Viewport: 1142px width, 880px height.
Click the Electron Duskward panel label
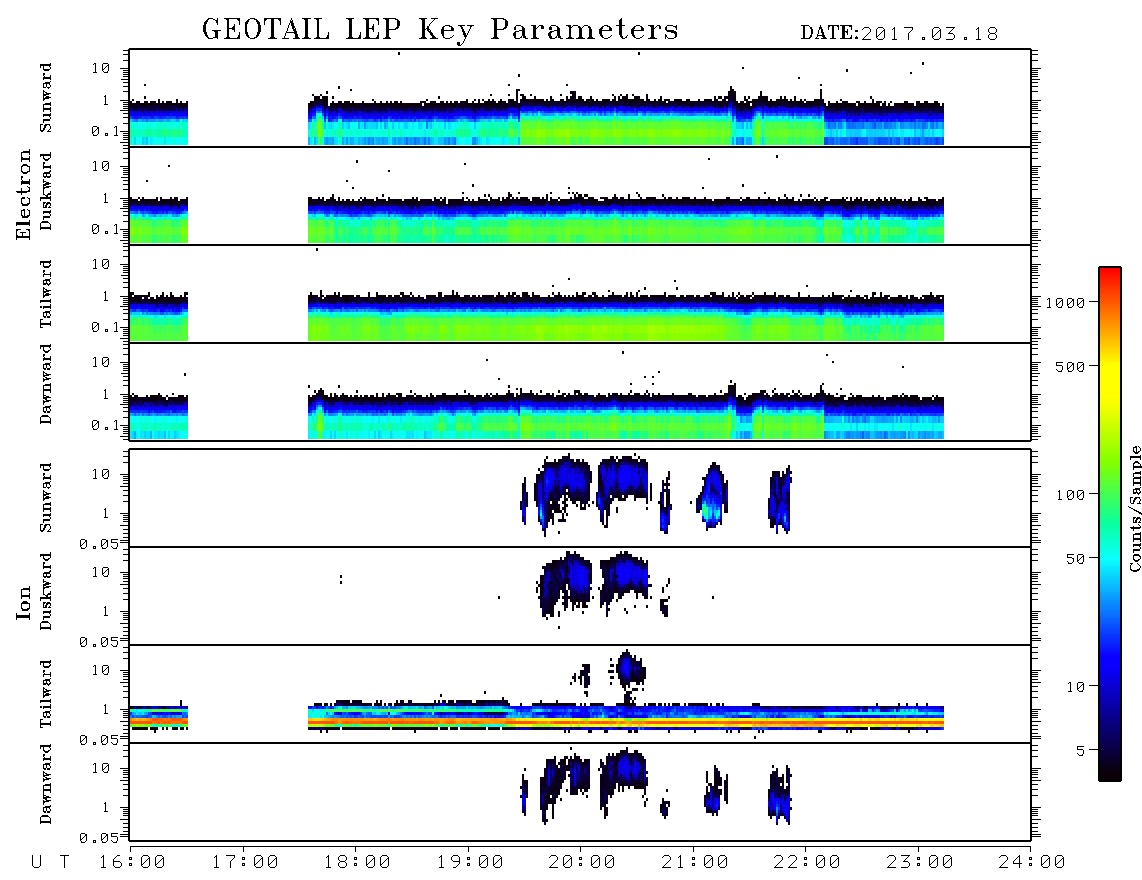pyautogui.click(x=45, y=191)
